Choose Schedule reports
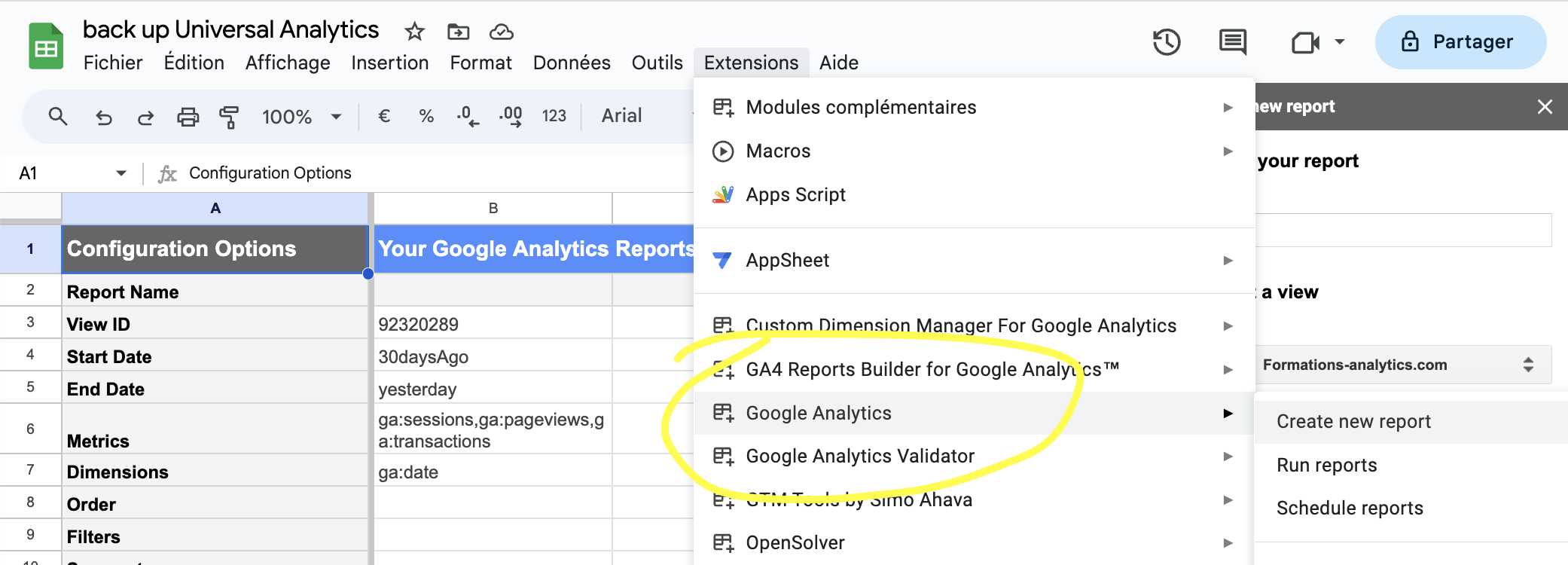Viewport: 1568px width, 565px height. tap(1411, 508)
